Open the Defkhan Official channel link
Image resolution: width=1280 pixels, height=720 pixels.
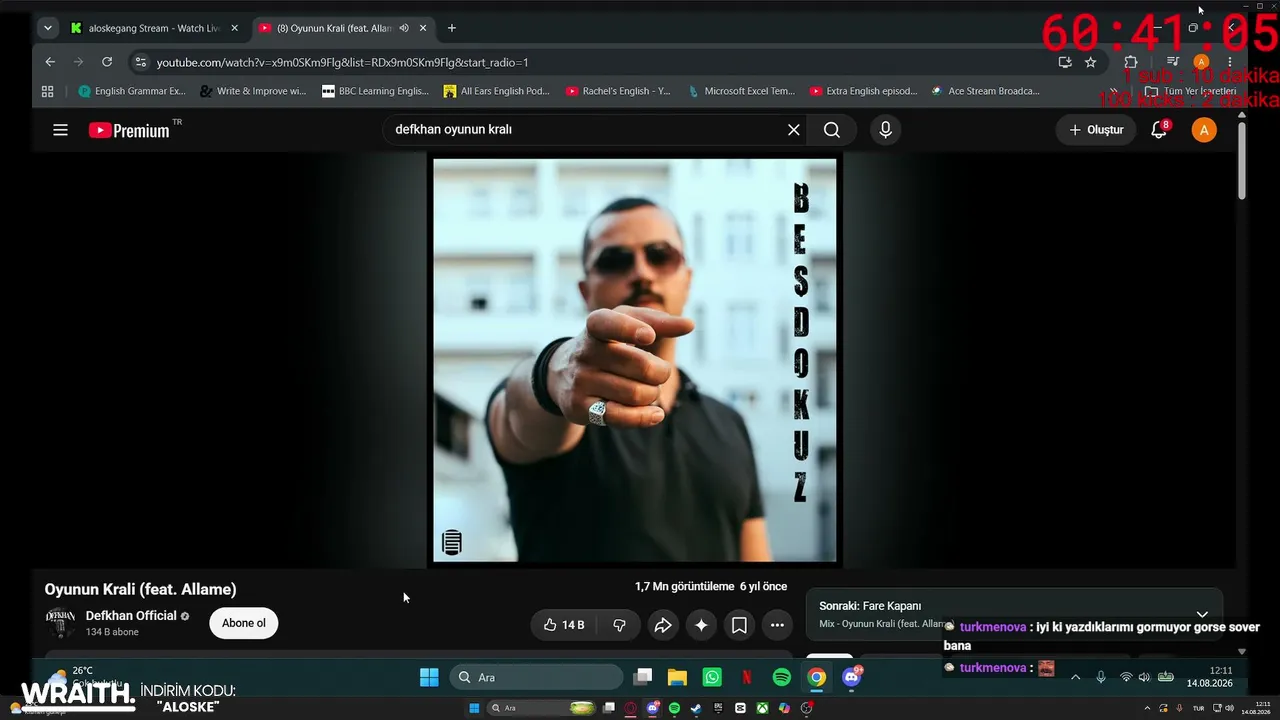coord(131,616)
